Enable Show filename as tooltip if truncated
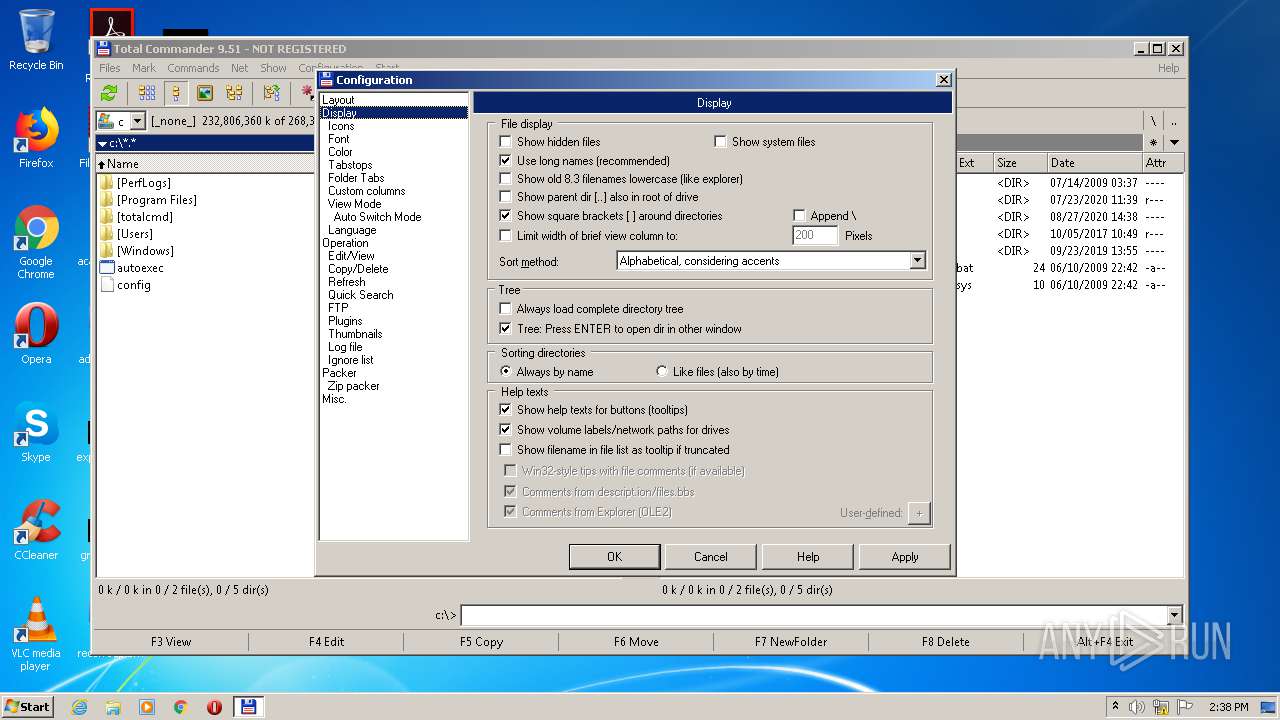Viewport: 1280px width, 720px height. 505,450
